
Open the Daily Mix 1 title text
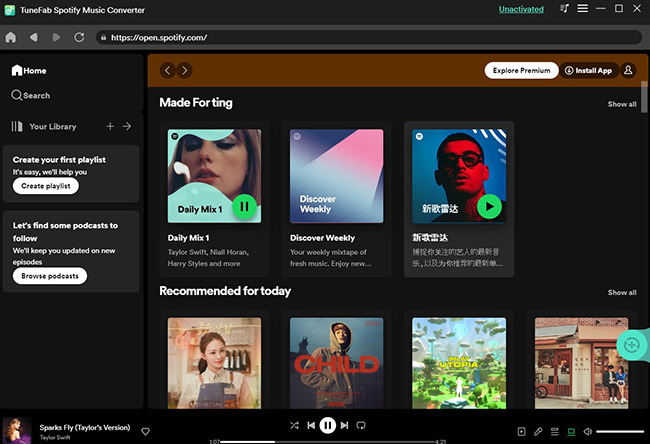[189, 238]
